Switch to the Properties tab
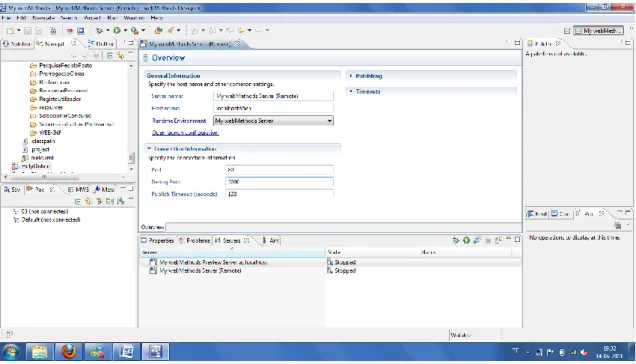Screen dimensions: 636x364 tap(157, 240)
